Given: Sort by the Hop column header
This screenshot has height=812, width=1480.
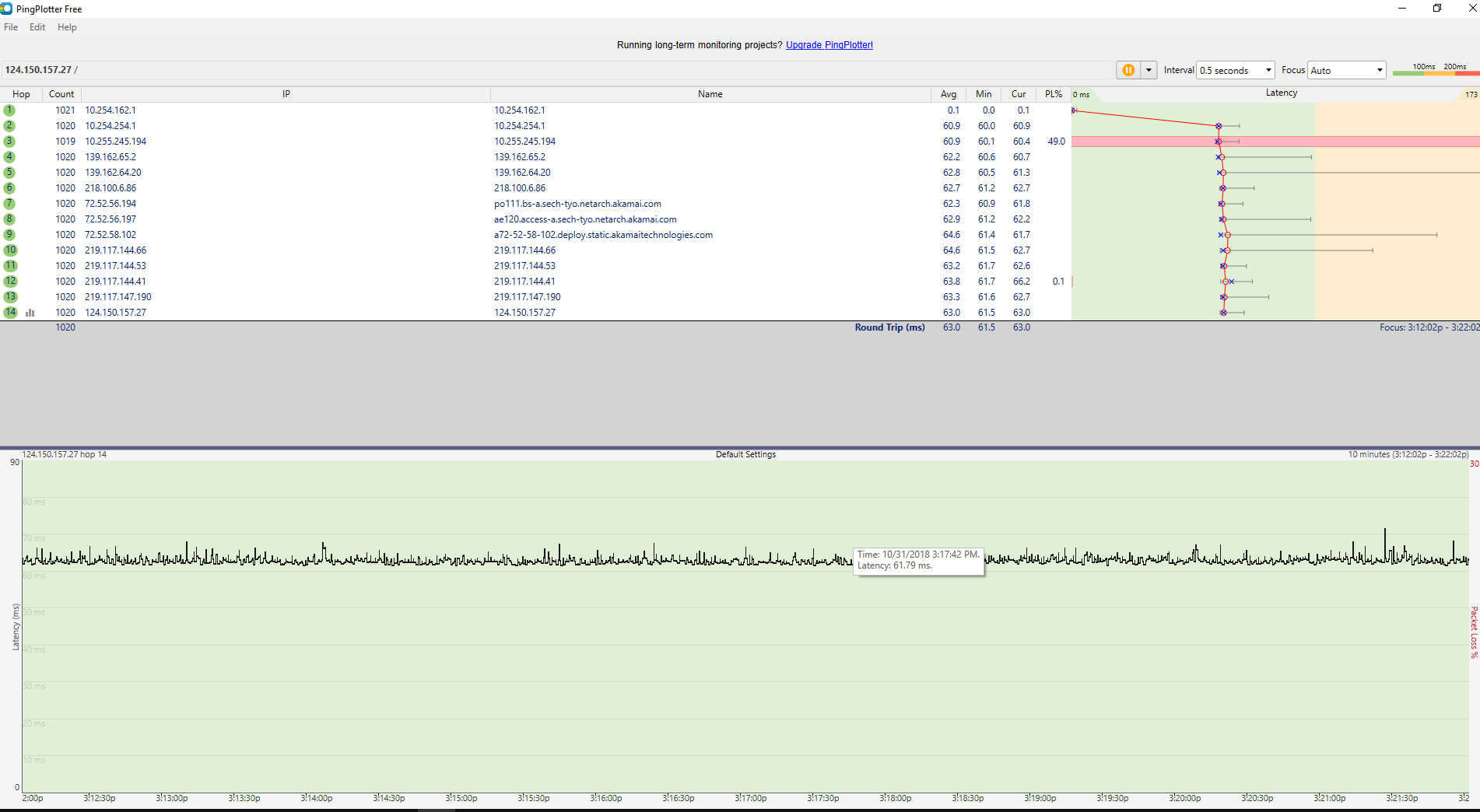Looking at the screenshot, I should tap(21, 94).
